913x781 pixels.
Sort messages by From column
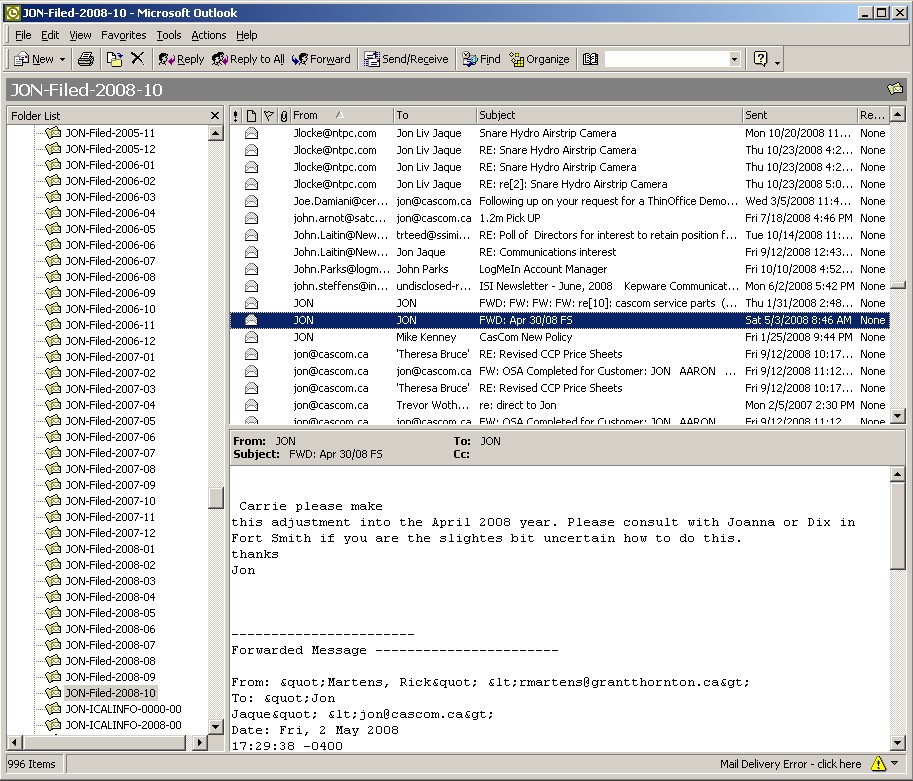341,115
